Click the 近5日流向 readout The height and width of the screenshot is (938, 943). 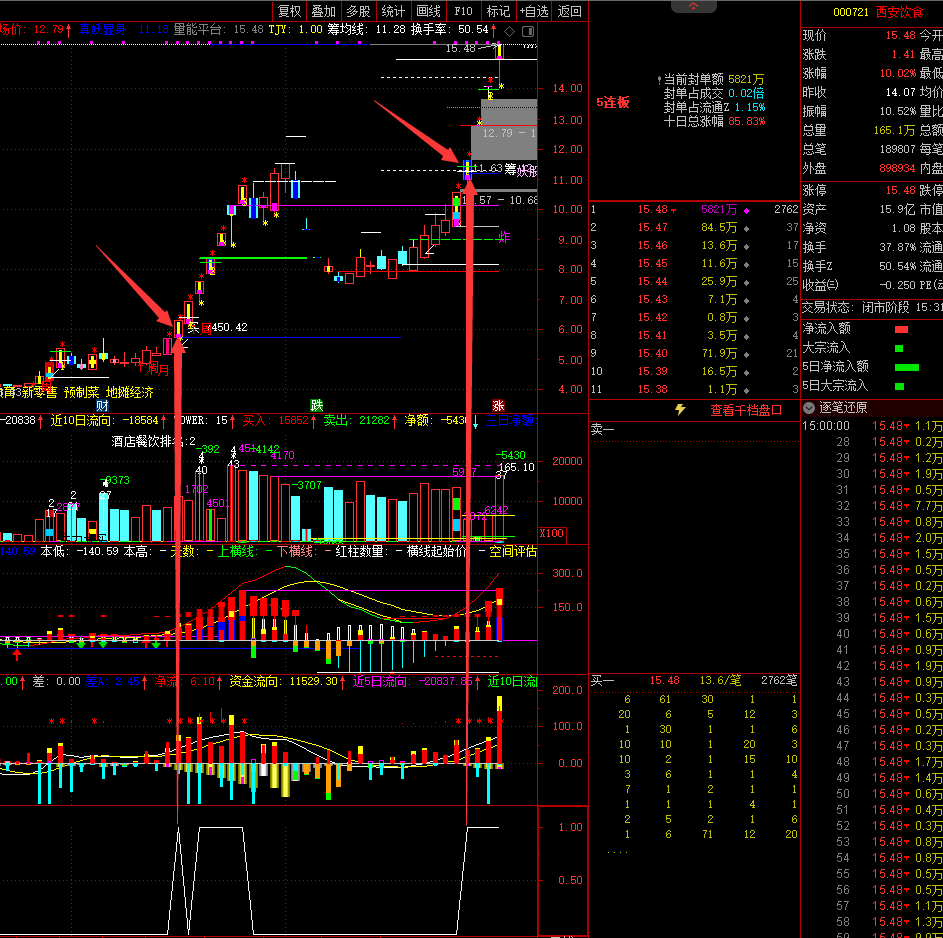pos(412,682)
